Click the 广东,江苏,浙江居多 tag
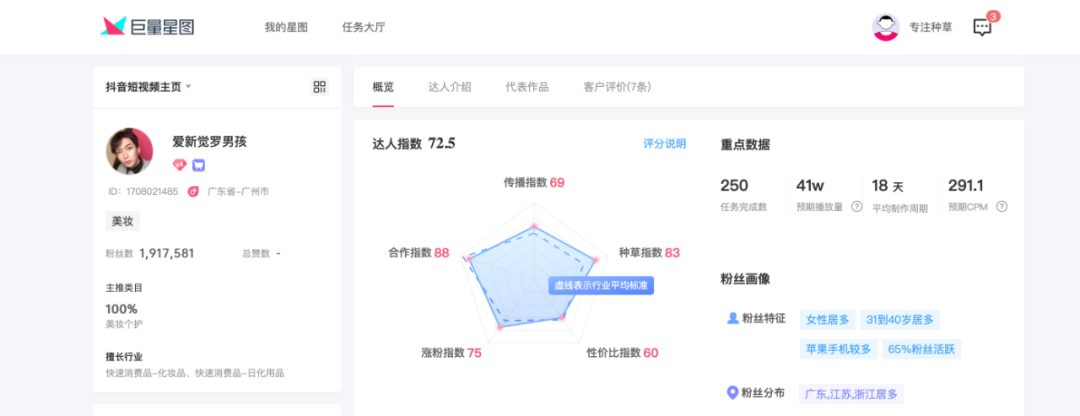Viewport: 1080px width, 416px height. (x=851, y=394)
